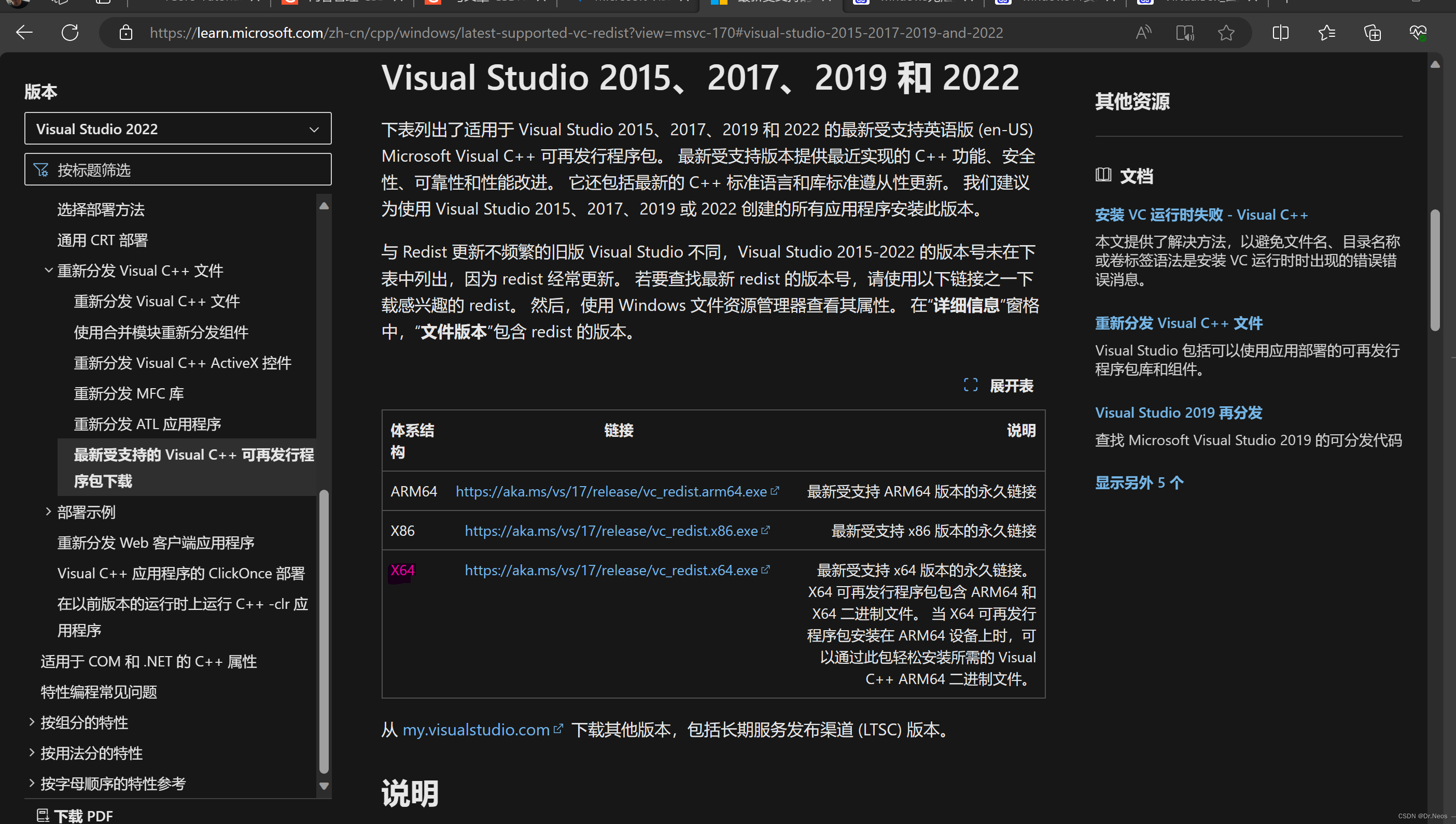The image size is (1456, 824).
Task: Click the 展开表 expand-table button
Action: 998,386
